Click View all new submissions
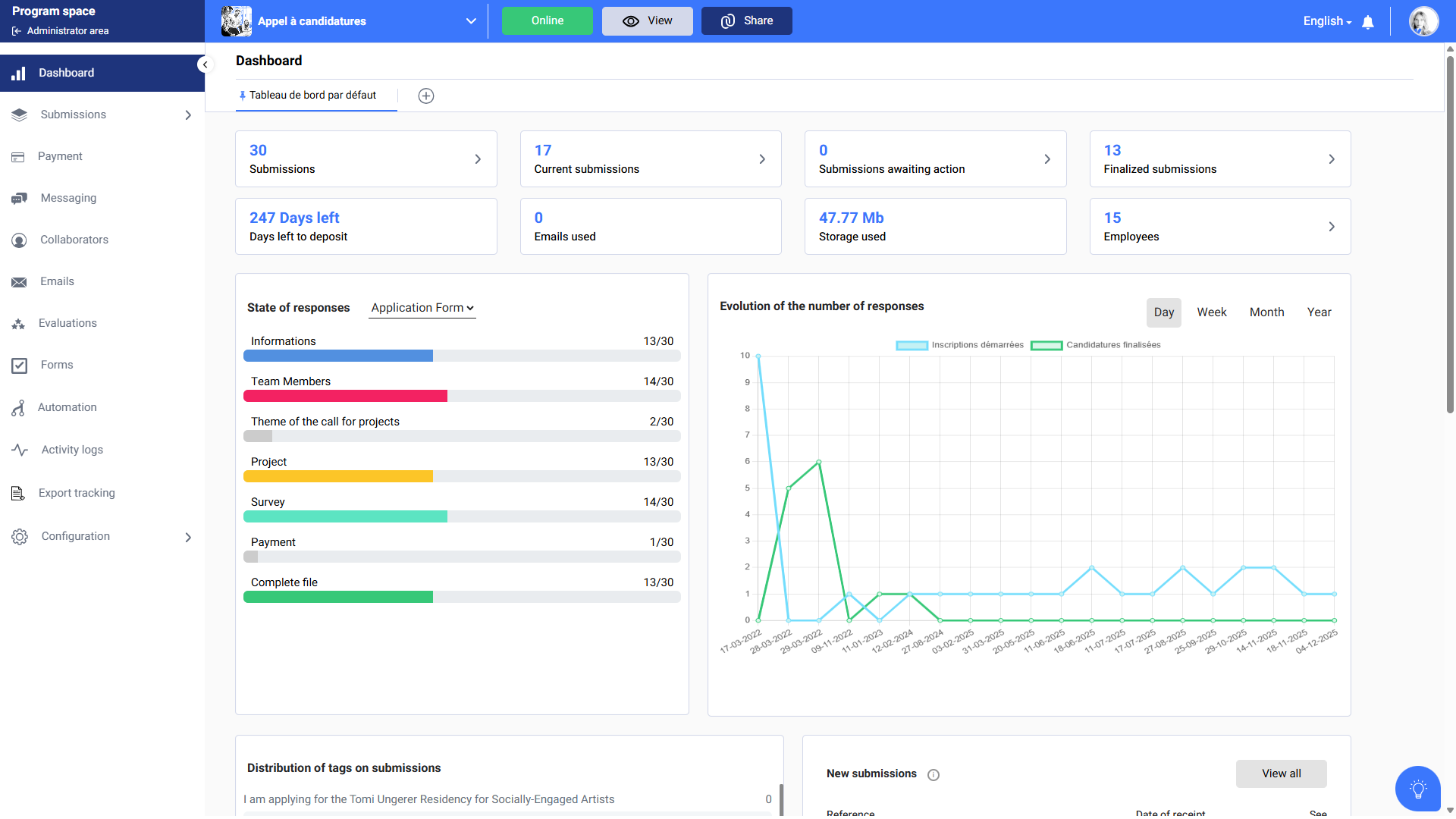This screenshot has width=1456, height=819. (1281, 773)
